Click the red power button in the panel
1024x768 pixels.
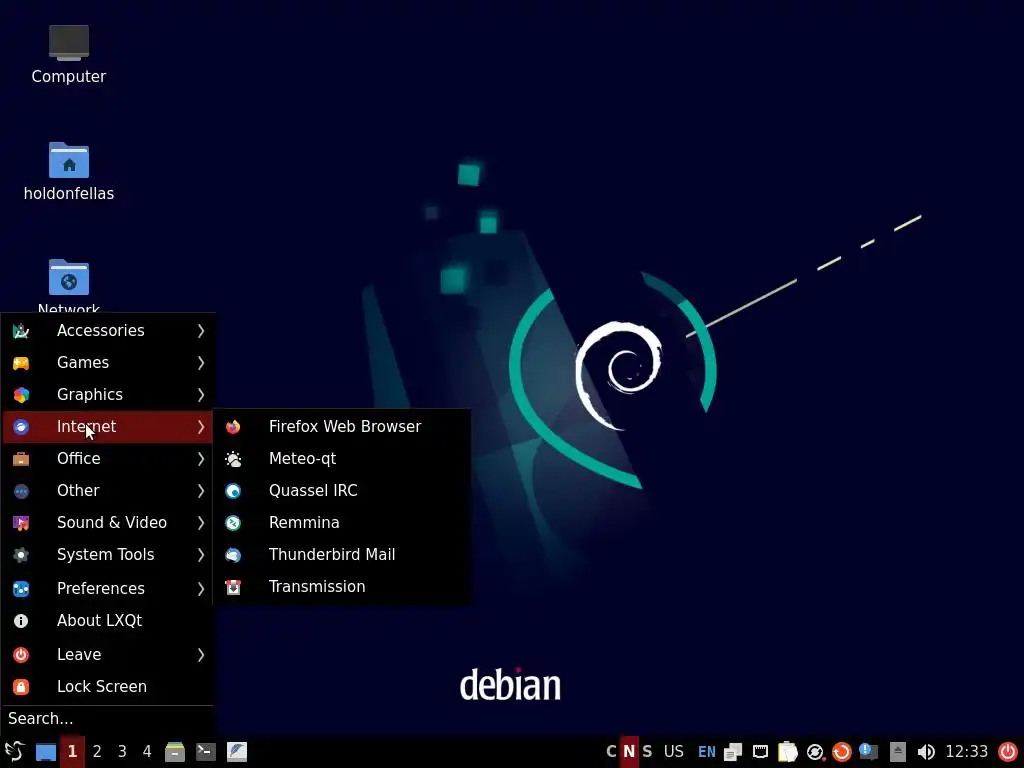1008,752
